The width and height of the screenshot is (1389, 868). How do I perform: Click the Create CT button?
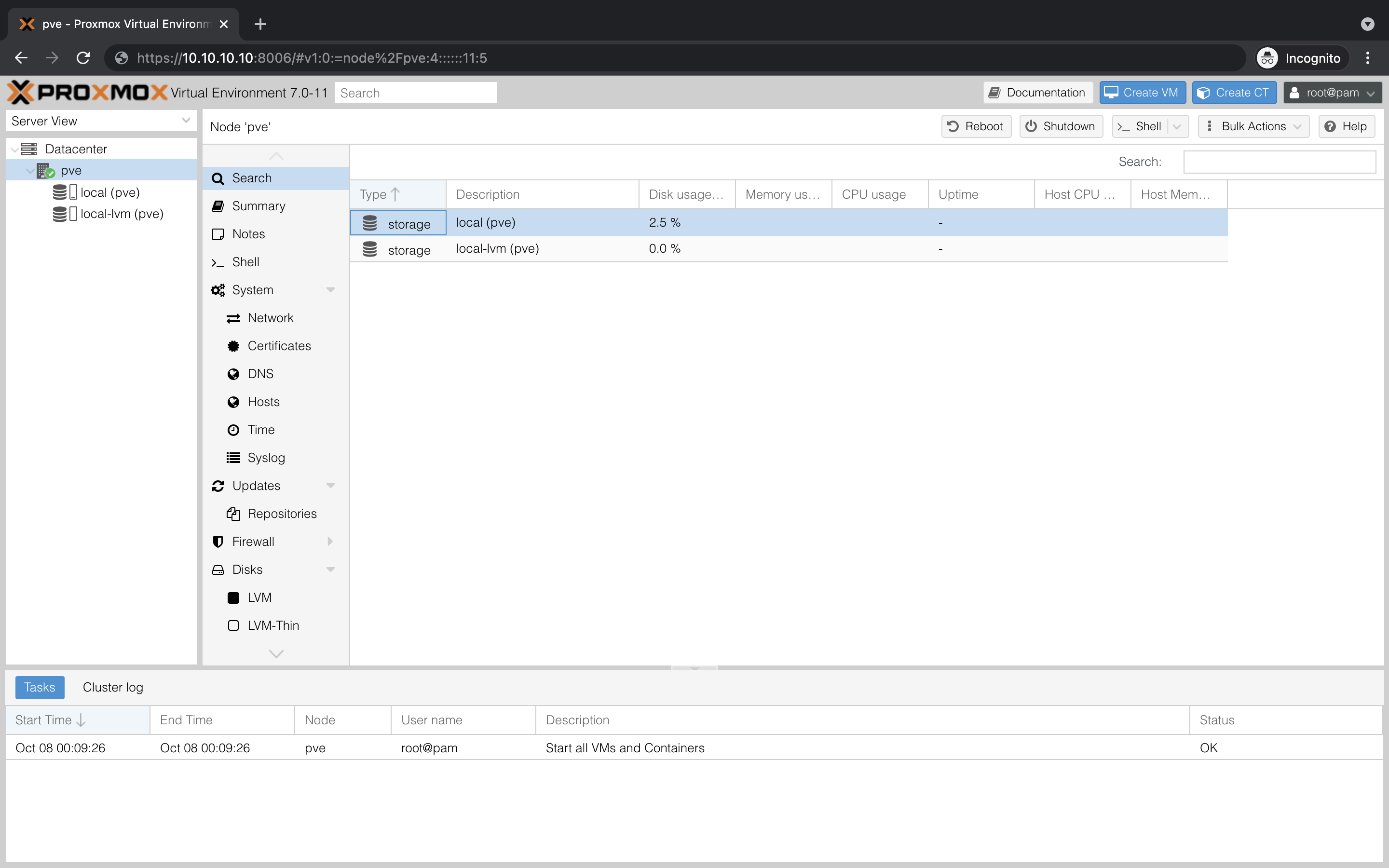[x=1234, y=93]
